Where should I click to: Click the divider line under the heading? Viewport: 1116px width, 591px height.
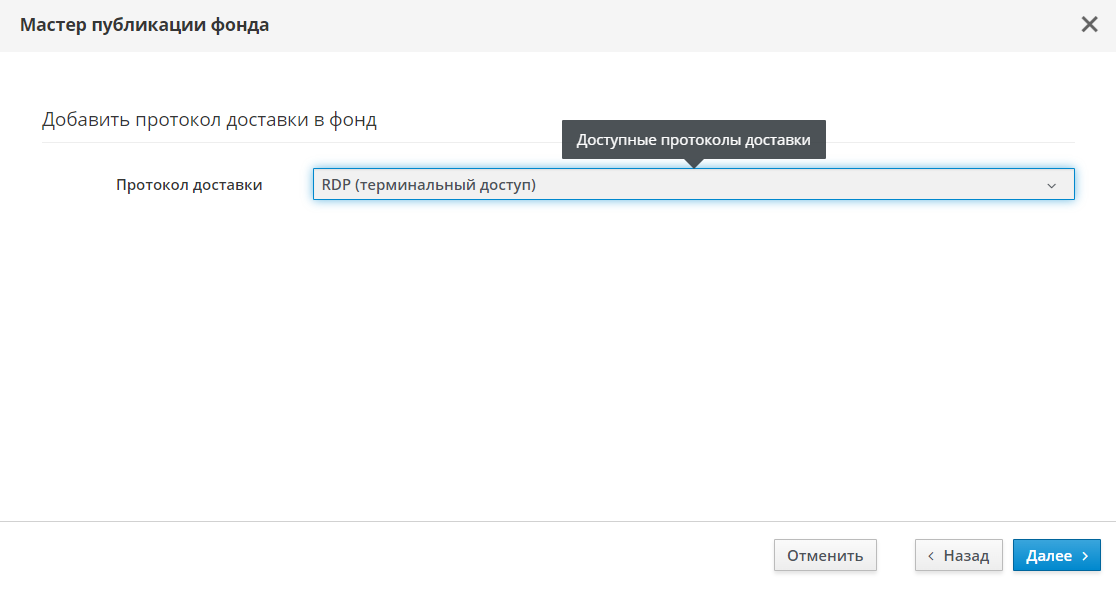pos(300,142)
